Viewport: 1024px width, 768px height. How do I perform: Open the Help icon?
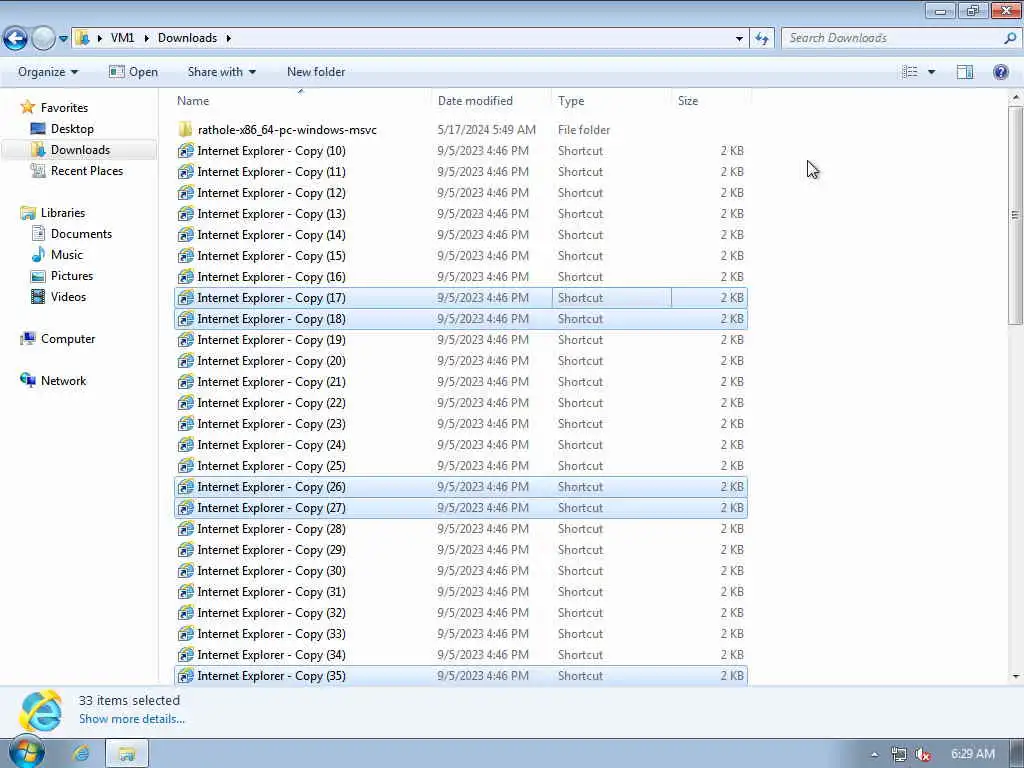[1000, 72]
